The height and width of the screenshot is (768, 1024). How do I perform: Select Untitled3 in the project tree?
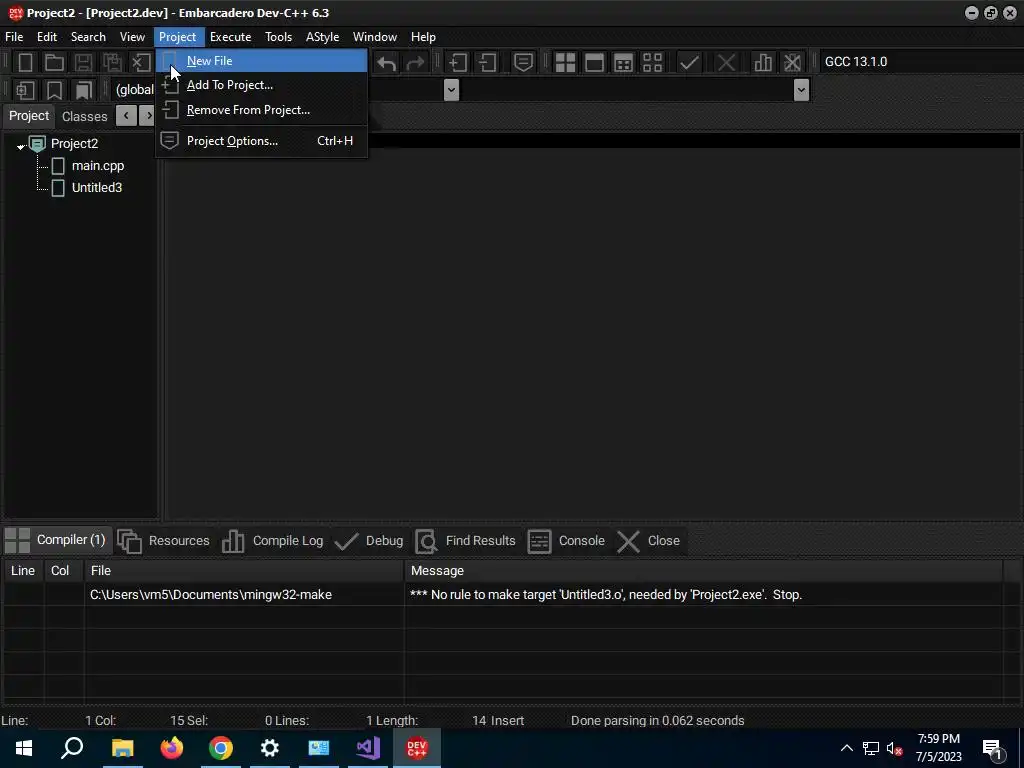coord(97,187)
